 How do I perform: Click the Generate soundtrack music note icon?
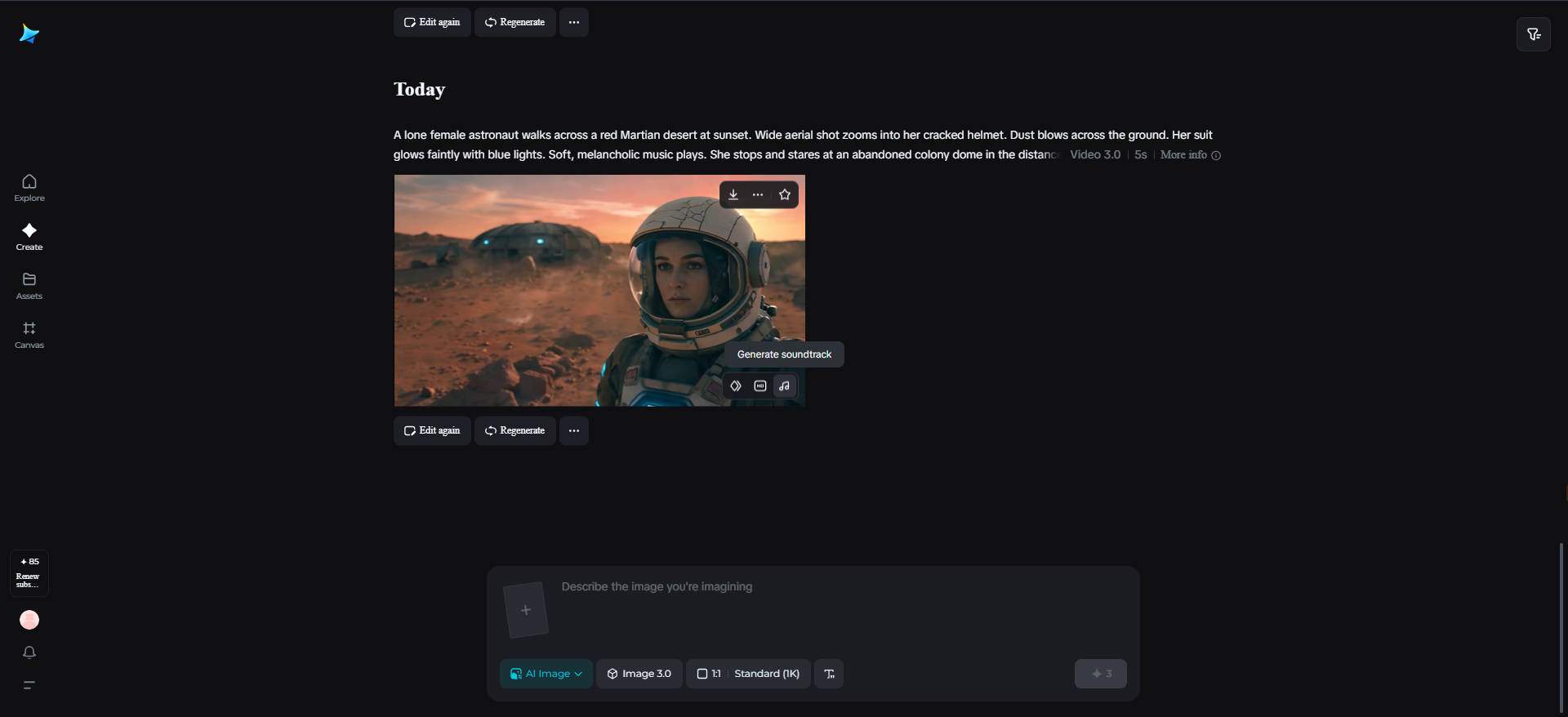click(785, 386)
